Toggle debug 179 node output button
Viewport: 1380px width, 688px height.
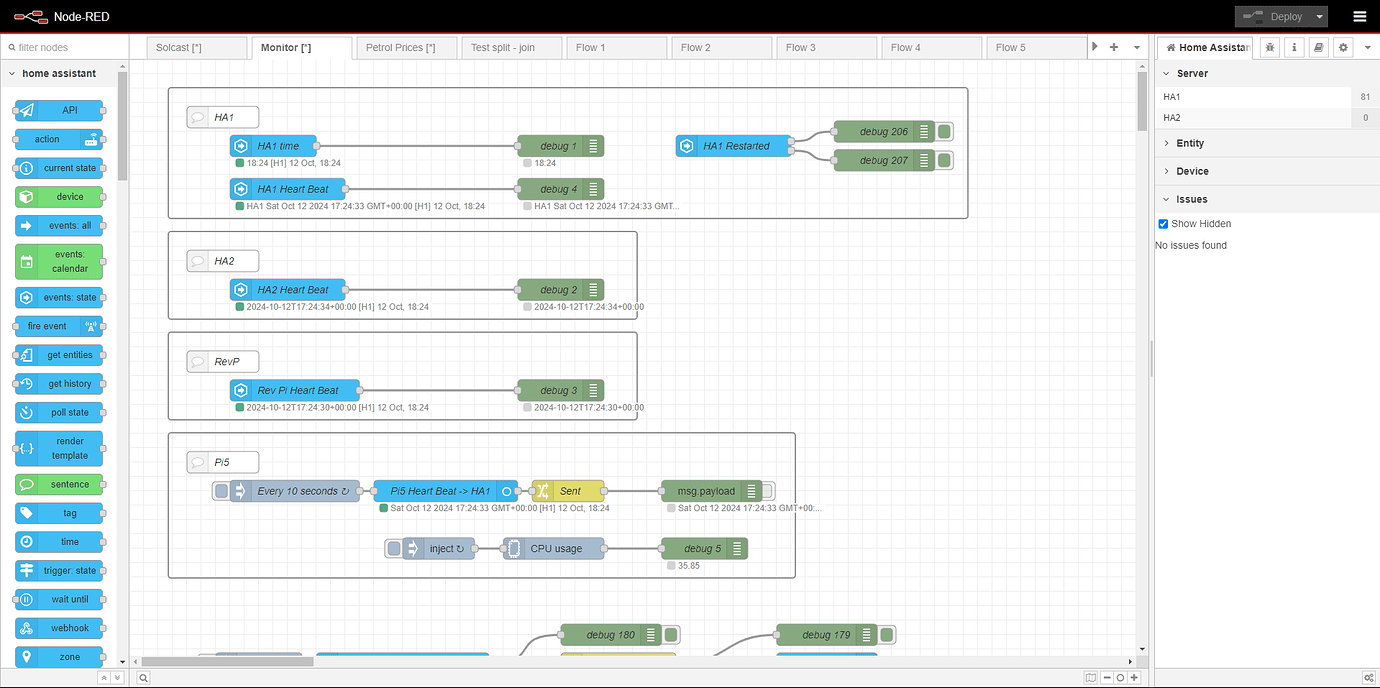click(x=886, y=634)
